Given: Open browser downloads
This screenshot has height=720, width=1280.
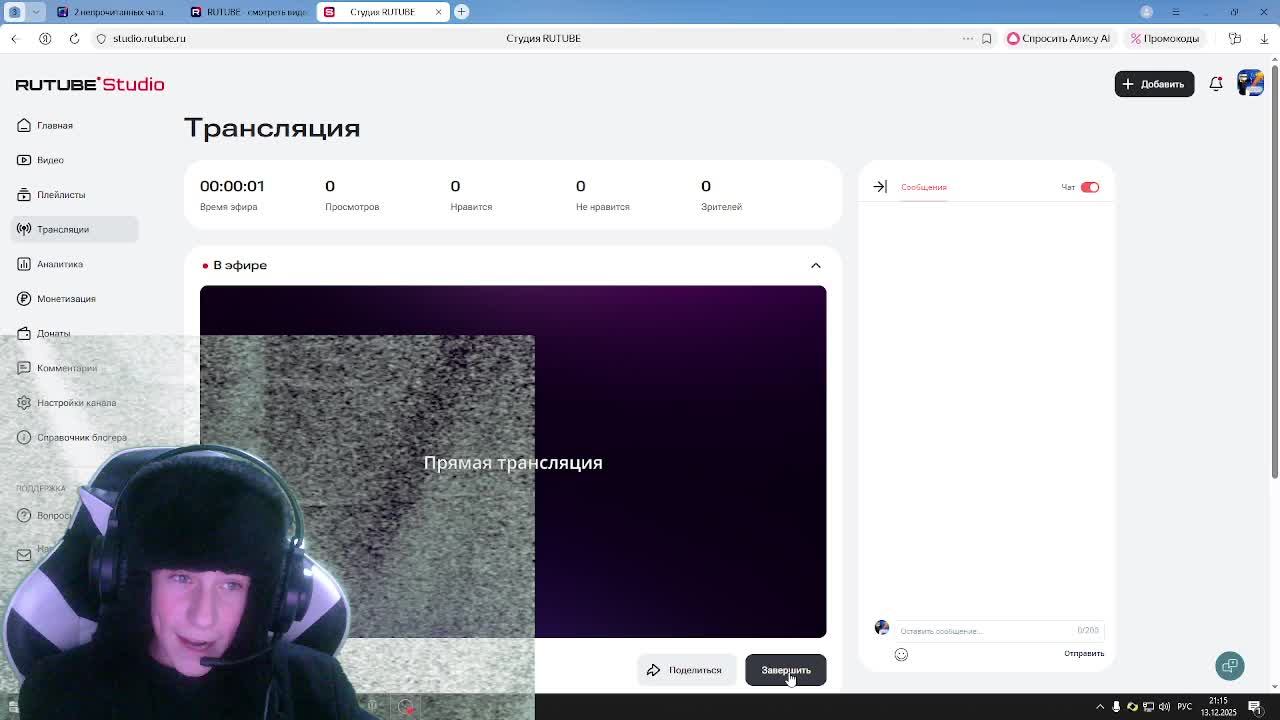Looking at the screenshot, I should click(x=1264, y=38).
